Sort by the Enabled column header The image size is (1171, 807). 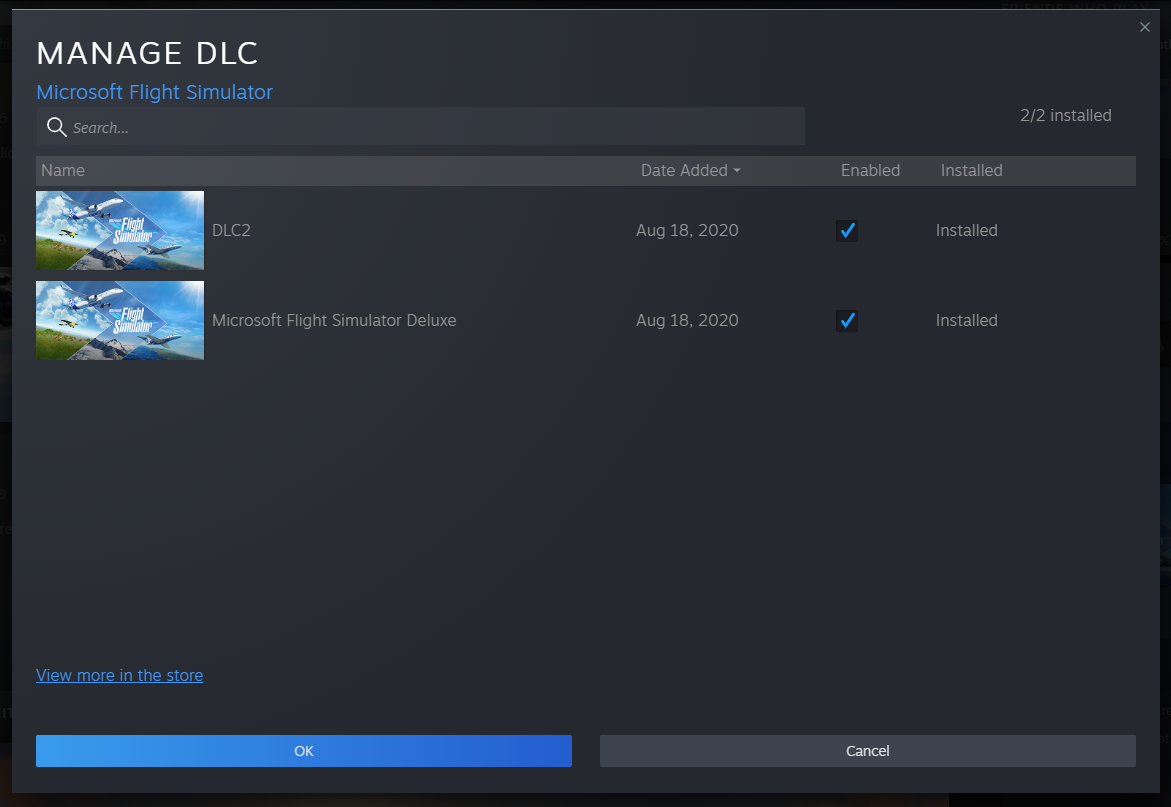click(870, 171)
